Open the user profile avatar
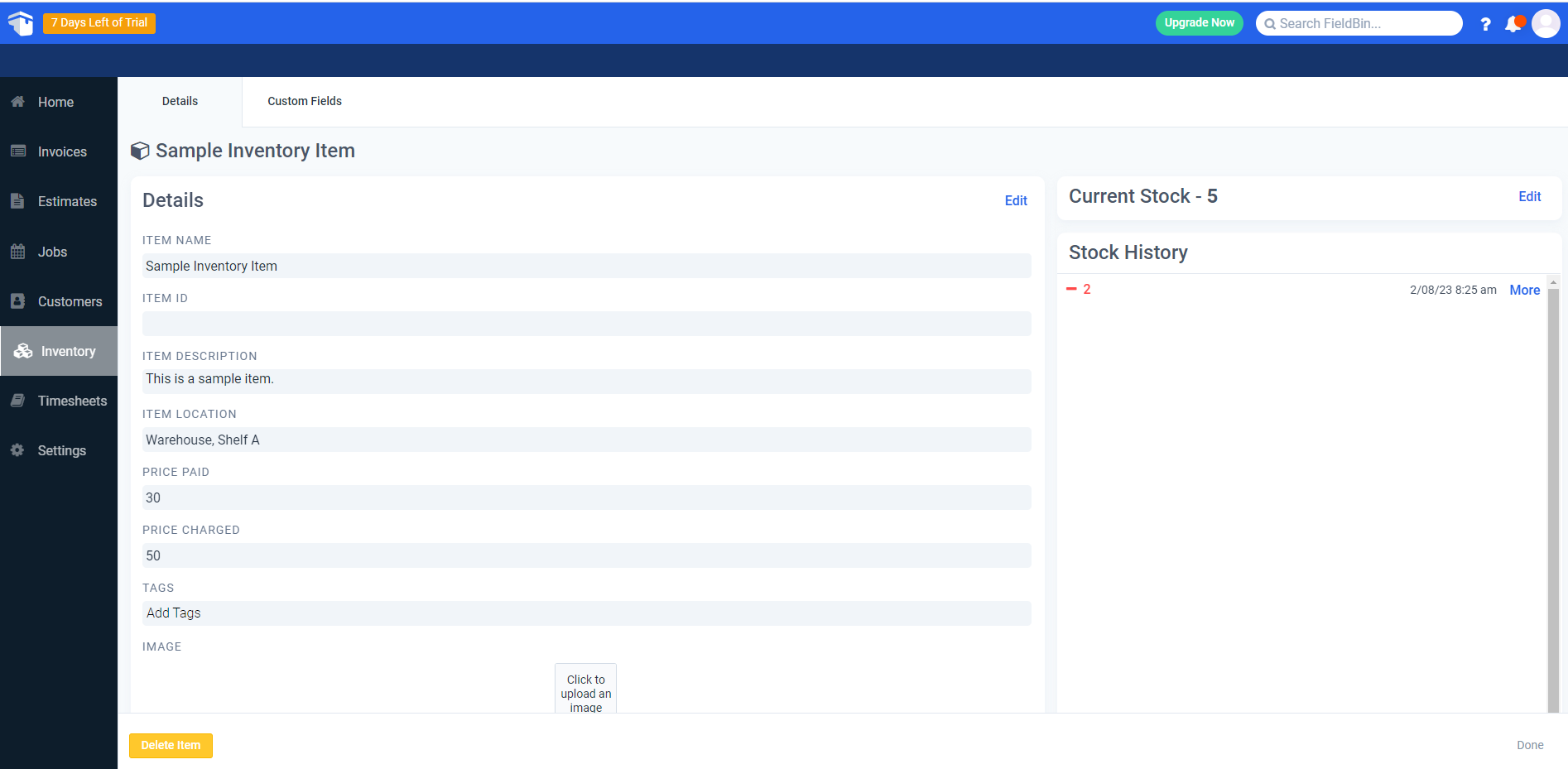Viewport: 1568px width, 769px height. [1546, 23]
